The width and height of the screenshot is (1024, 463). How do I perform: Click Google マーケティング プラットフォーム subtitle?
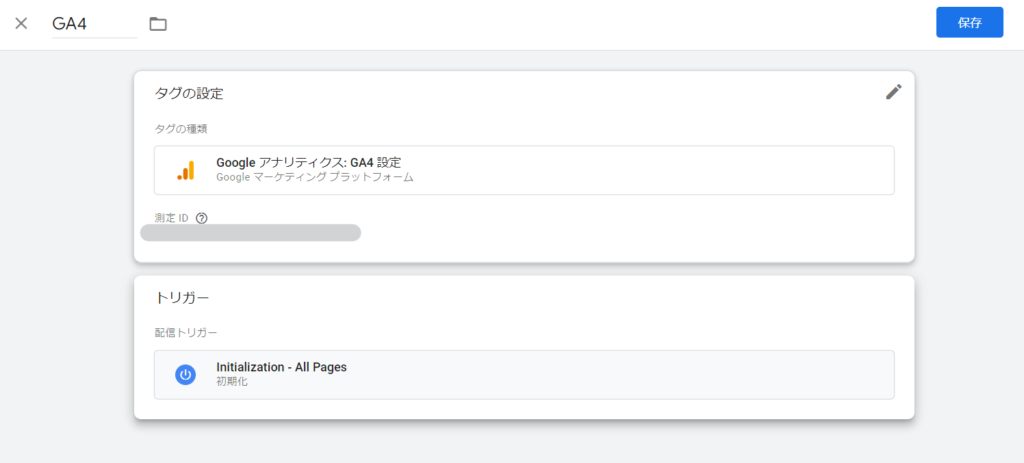[315, 177]
